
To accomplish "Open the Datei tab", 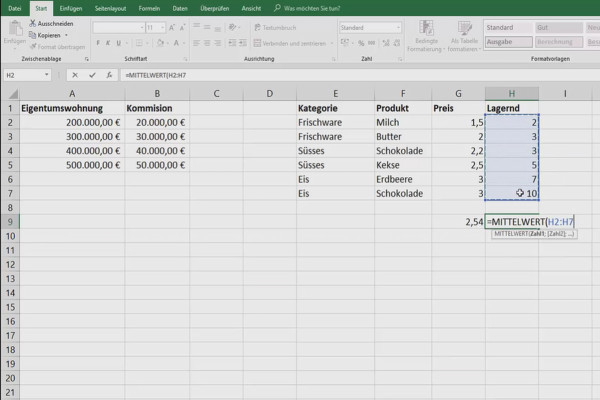I will click(x=15, y=8).
